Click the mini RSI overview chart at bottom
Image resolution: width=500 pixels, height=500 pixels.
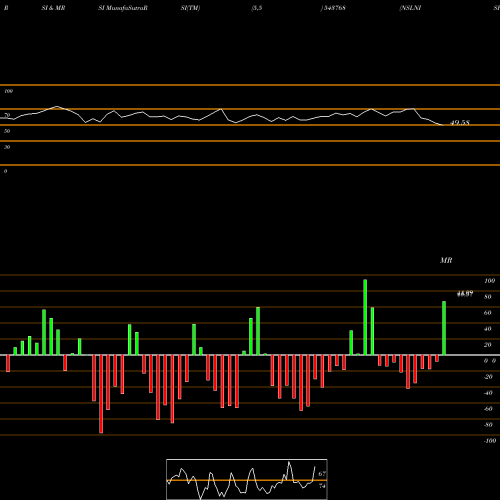pos(247,479)
